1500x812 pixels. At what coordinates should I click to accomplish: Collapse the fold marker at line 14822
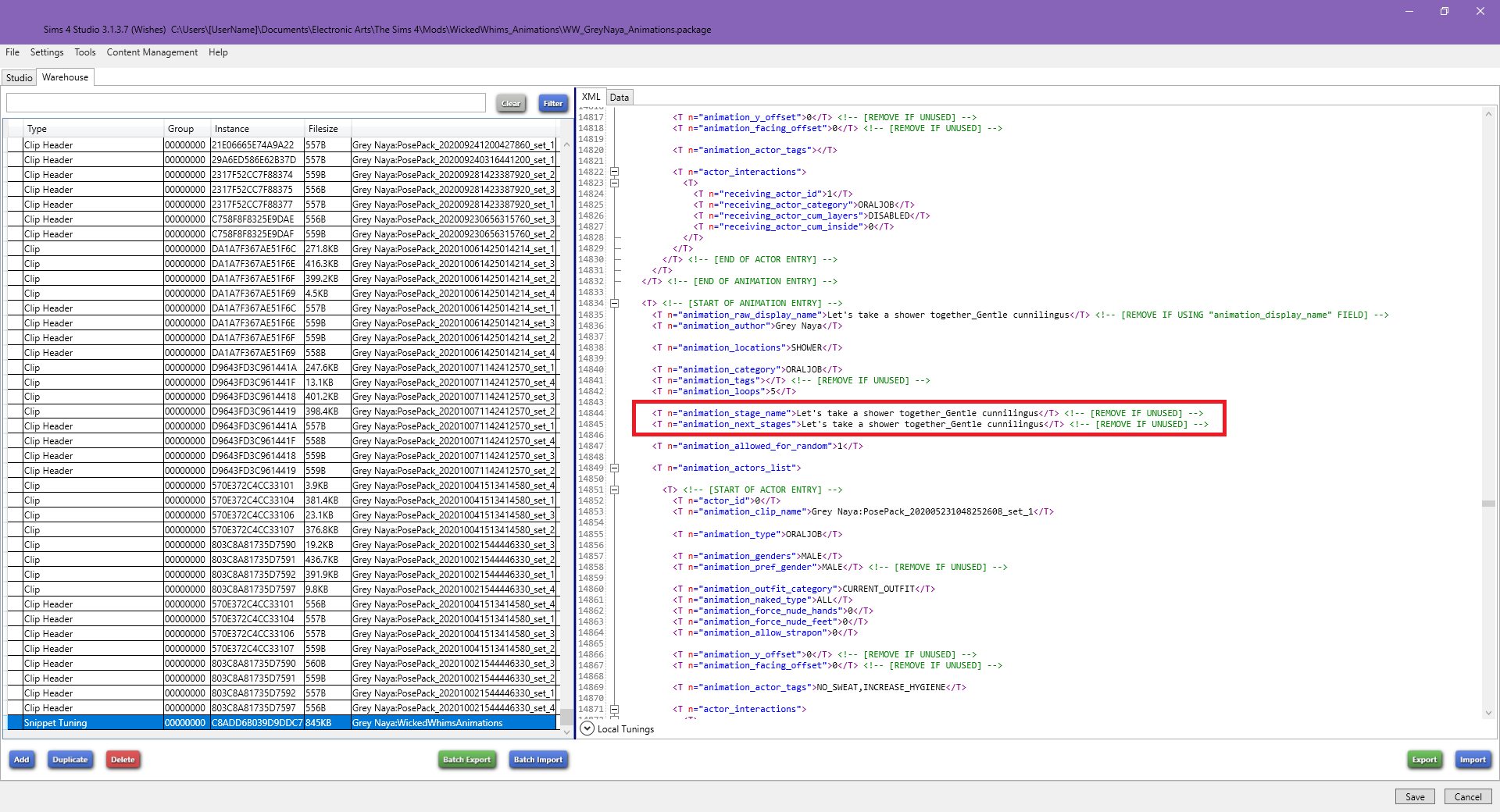615,172
